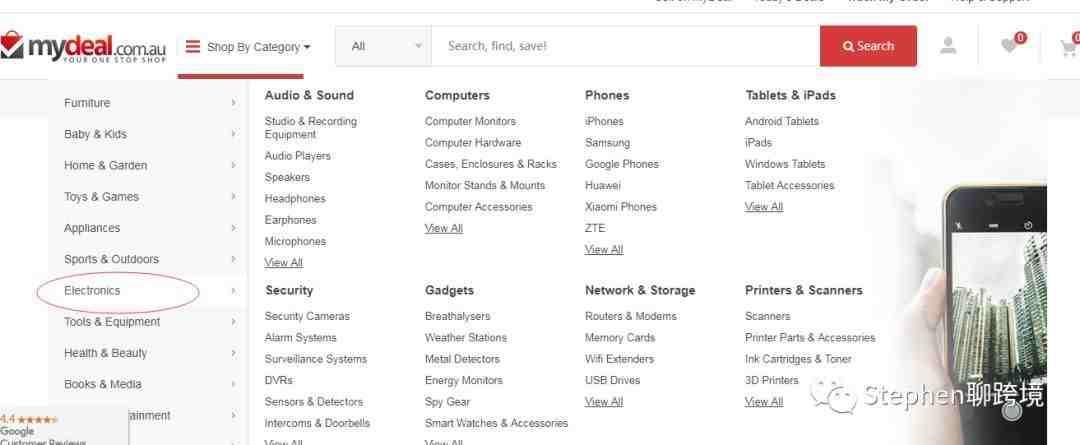Click the Search button
Image resolution: width=1080 pixels, height=445 pixels.
(x=868, y=46)
